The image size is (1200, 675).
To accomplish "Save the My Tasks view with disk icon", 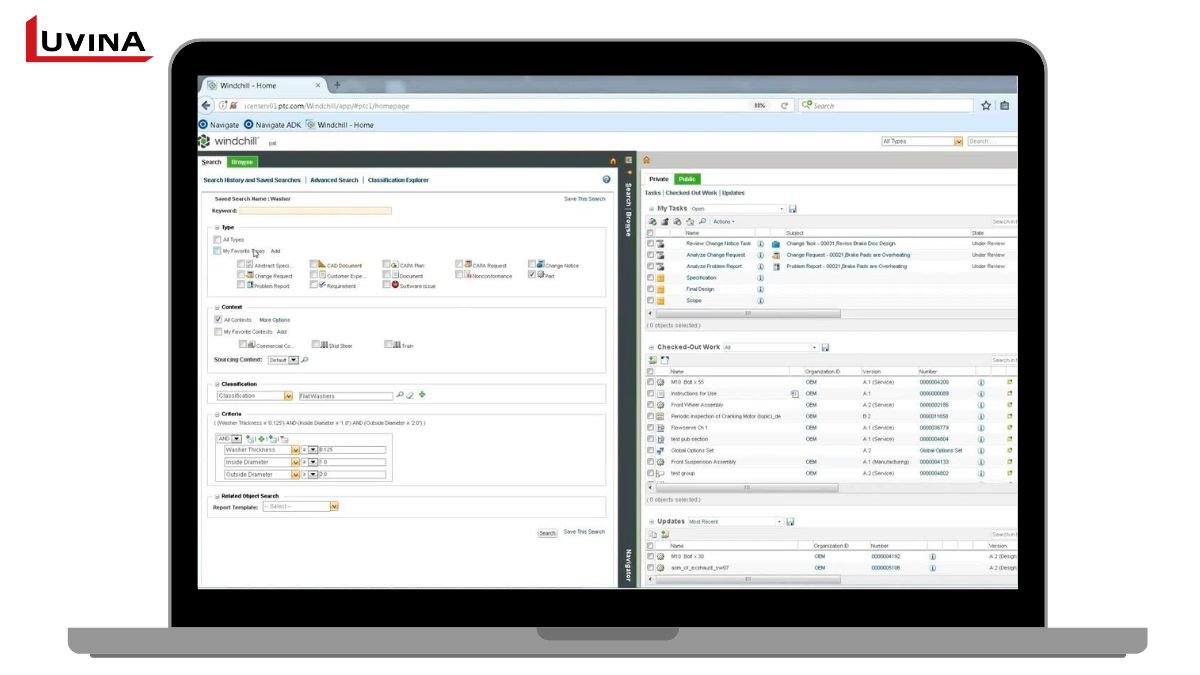I will (793, 208).
